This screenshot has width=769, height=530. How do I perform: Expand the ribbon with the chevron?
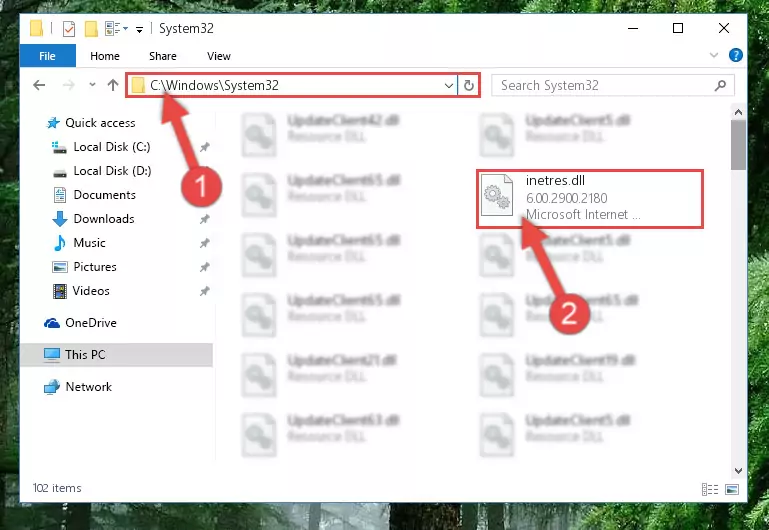pyautogui.click(x=714, y=55)
